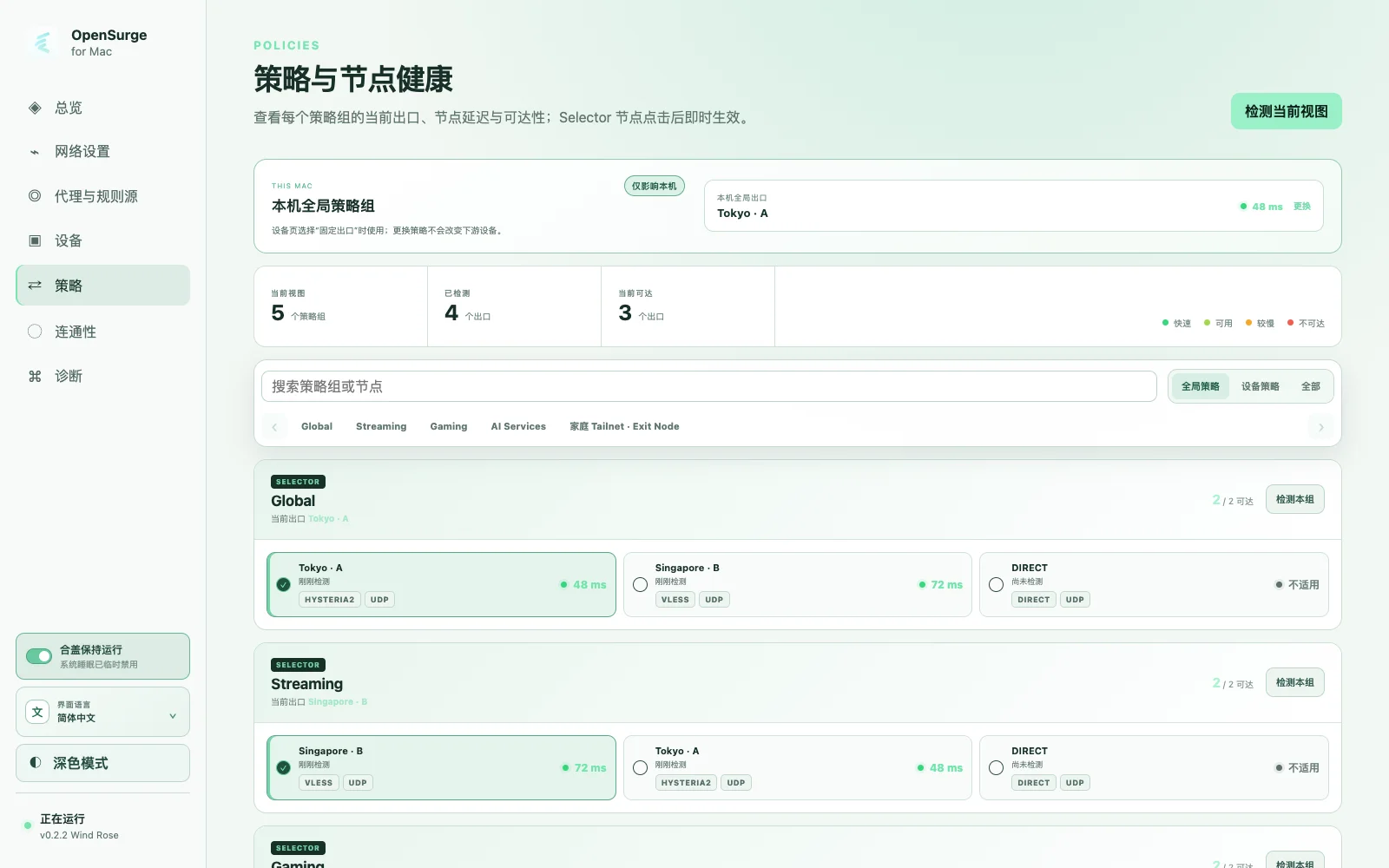Open the 网络设置 sidebar icon
The image size is (1389, 868).
(x=35, y=152)
